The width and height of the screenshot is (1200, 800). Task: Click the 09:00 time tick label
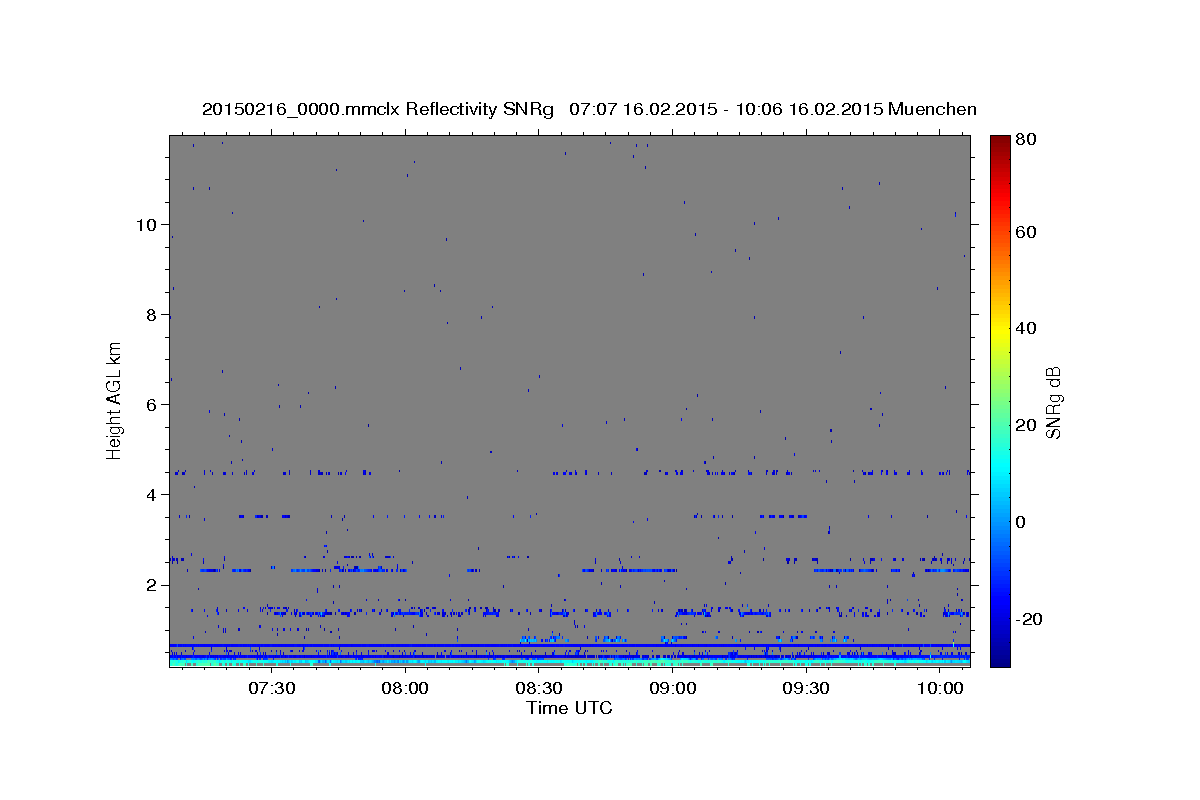tap(672, 688)
